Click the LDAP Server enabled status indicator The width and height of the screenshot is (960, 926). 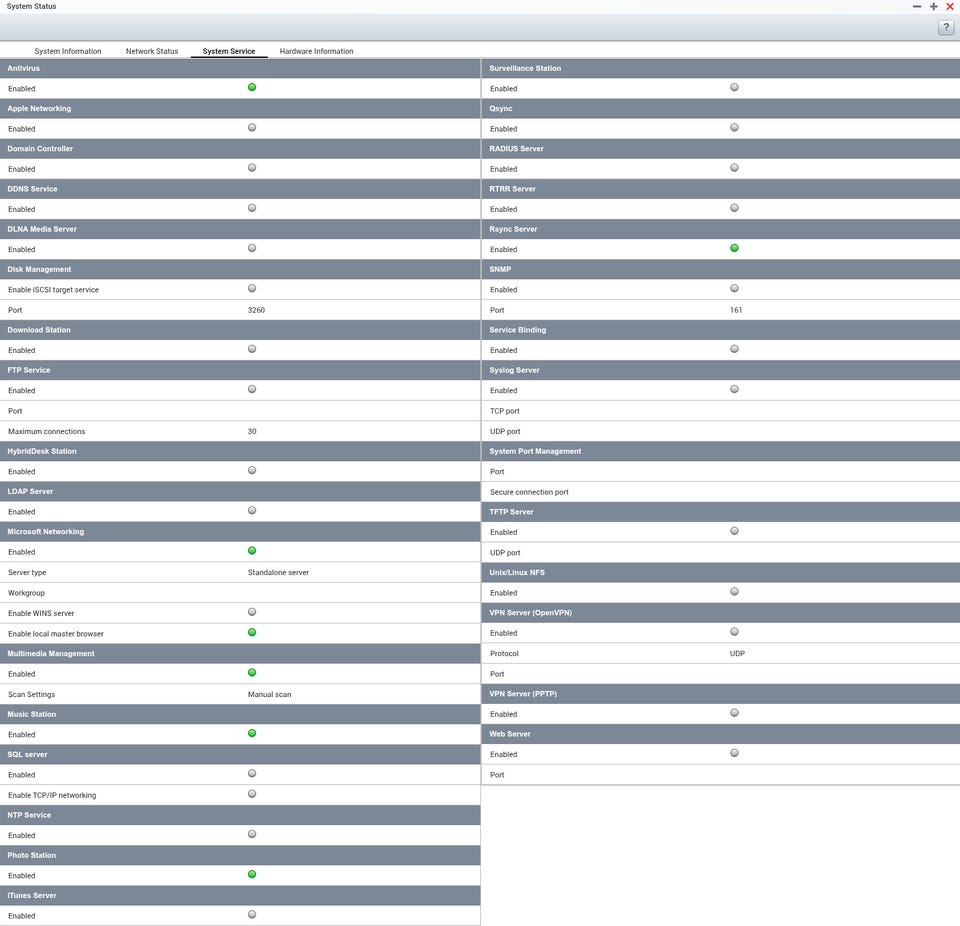(x=252, y=511)
